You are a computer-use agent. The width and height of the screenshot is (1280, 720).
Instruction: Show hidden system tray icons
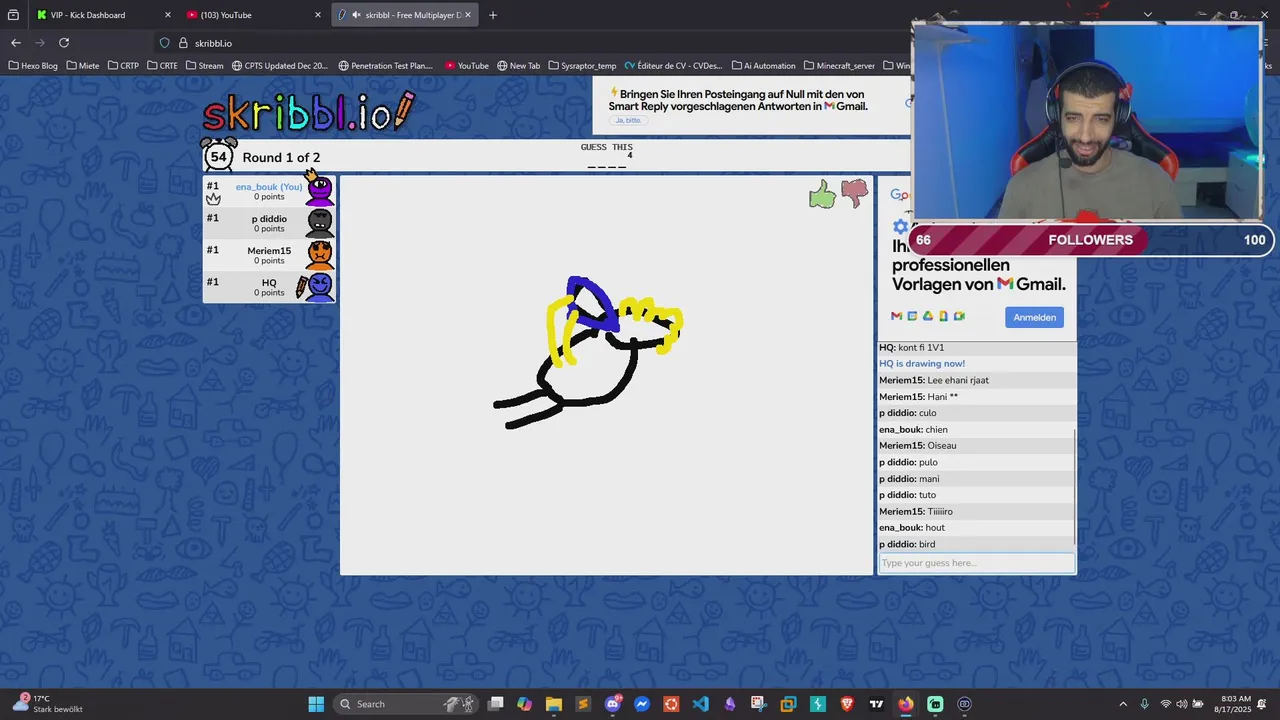point(1123,704)
